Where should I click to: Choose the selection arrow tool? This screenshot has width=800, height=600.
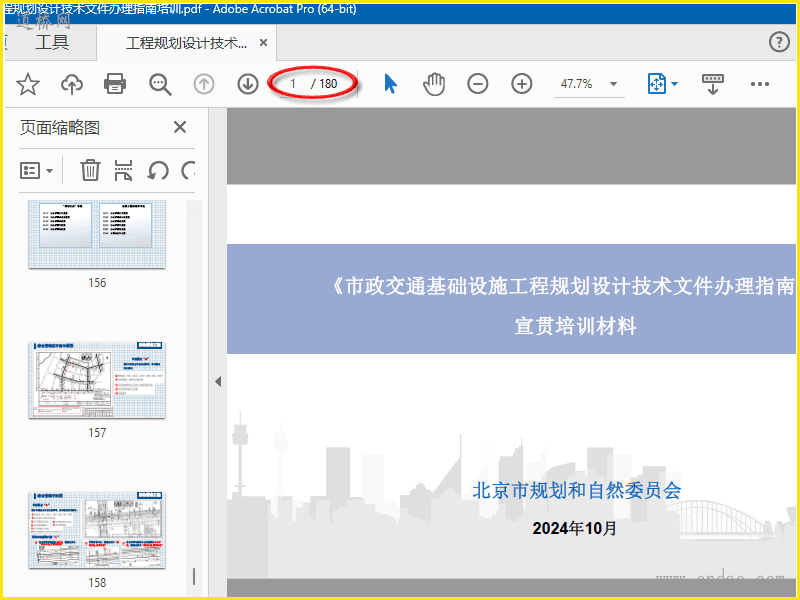[x=390, y=84]
